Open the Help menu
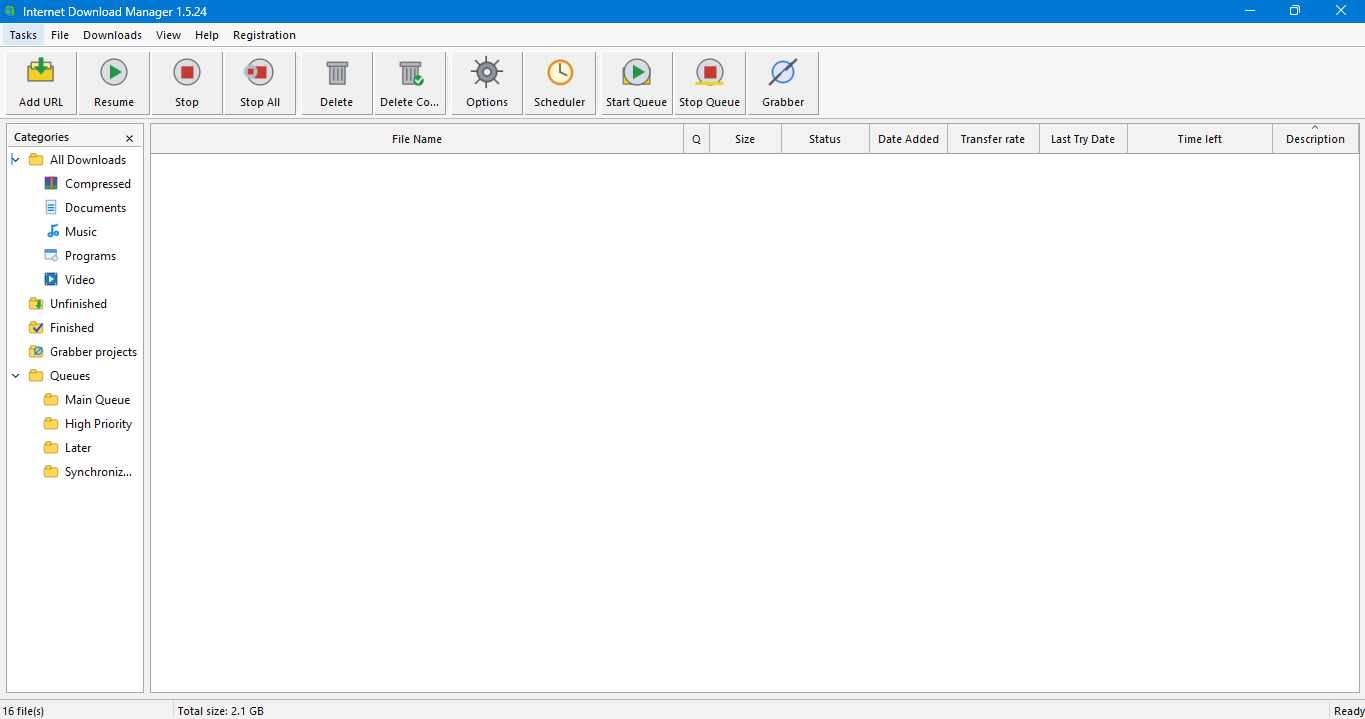Viewport: 1365px width, 719px height. (207, 35)
